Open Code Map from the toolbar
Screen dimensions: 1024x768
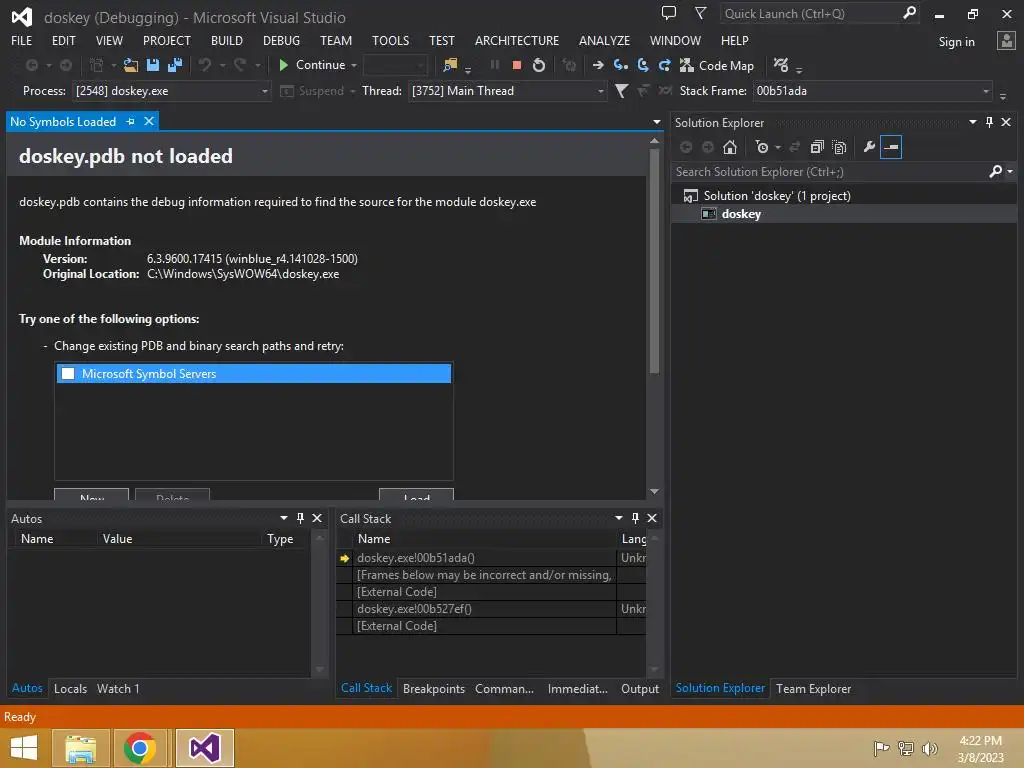pyautogui.click(x=716, y=65)
